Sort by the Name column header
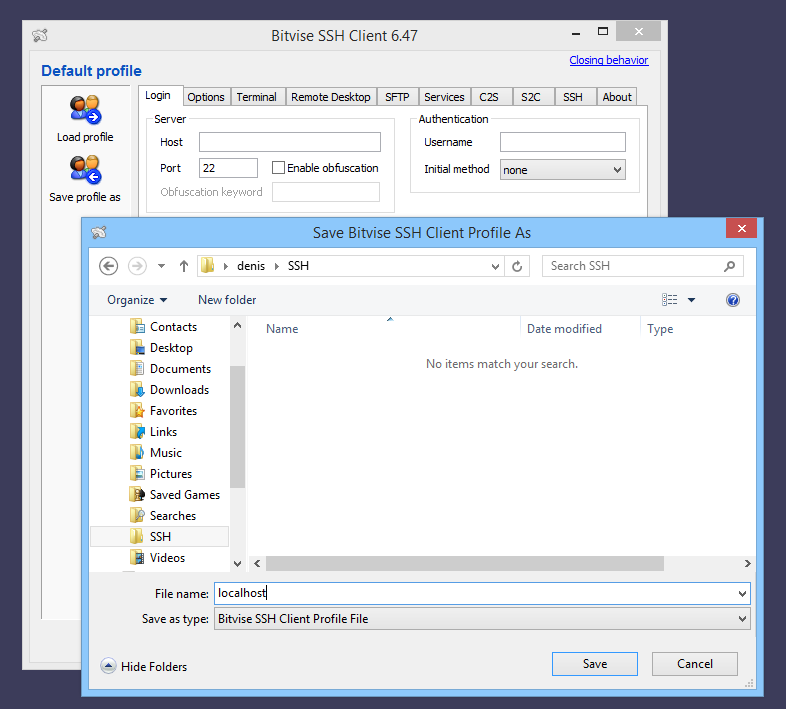The image size is (786, 709). [282, 329]
